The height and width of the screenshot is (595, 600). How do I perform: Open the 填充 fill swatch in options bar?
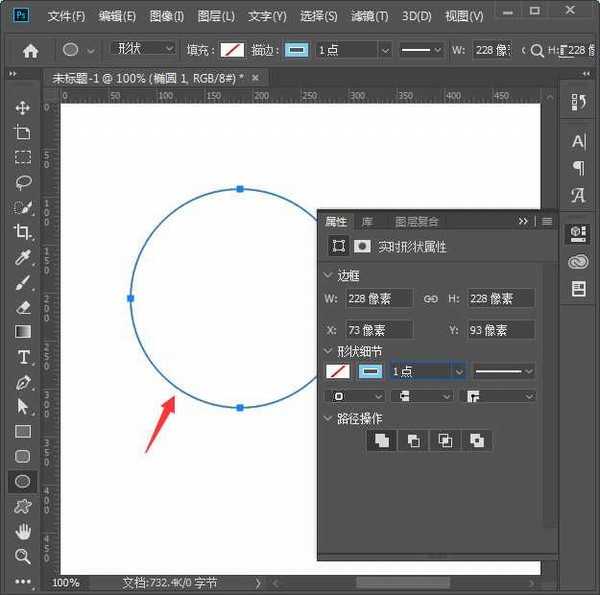point(232,49)
